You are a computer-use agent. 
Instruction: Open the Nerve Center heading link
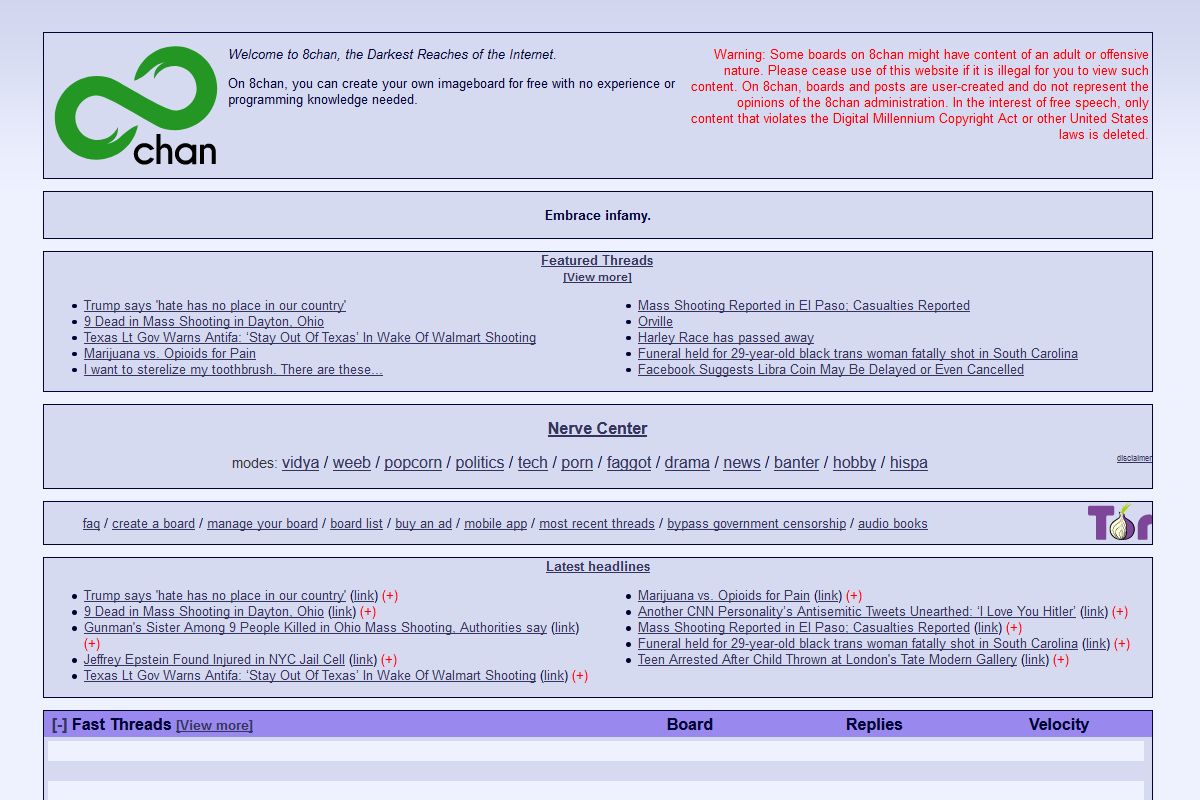coord(597,429)
